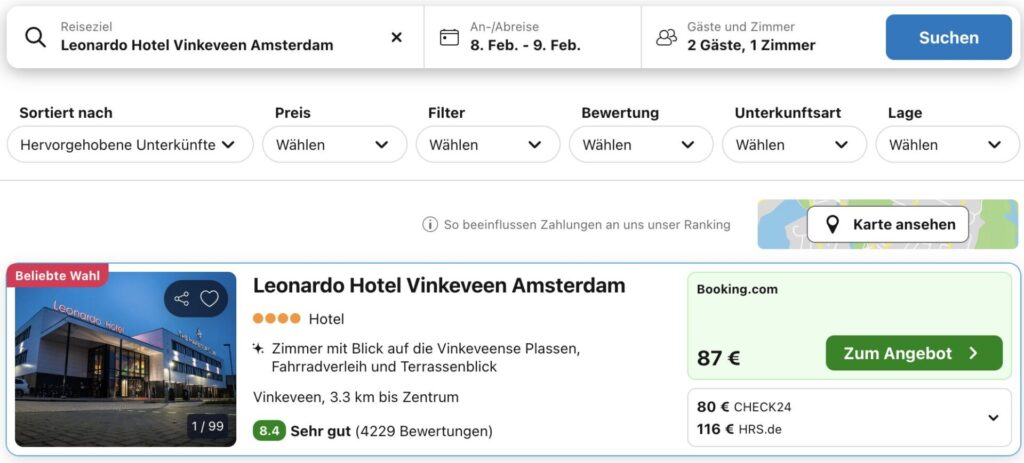Screen dimensions: 1024x463
Task: Open Karte ansehen map view
Action: pyautogui.click(x=888, y=225)
